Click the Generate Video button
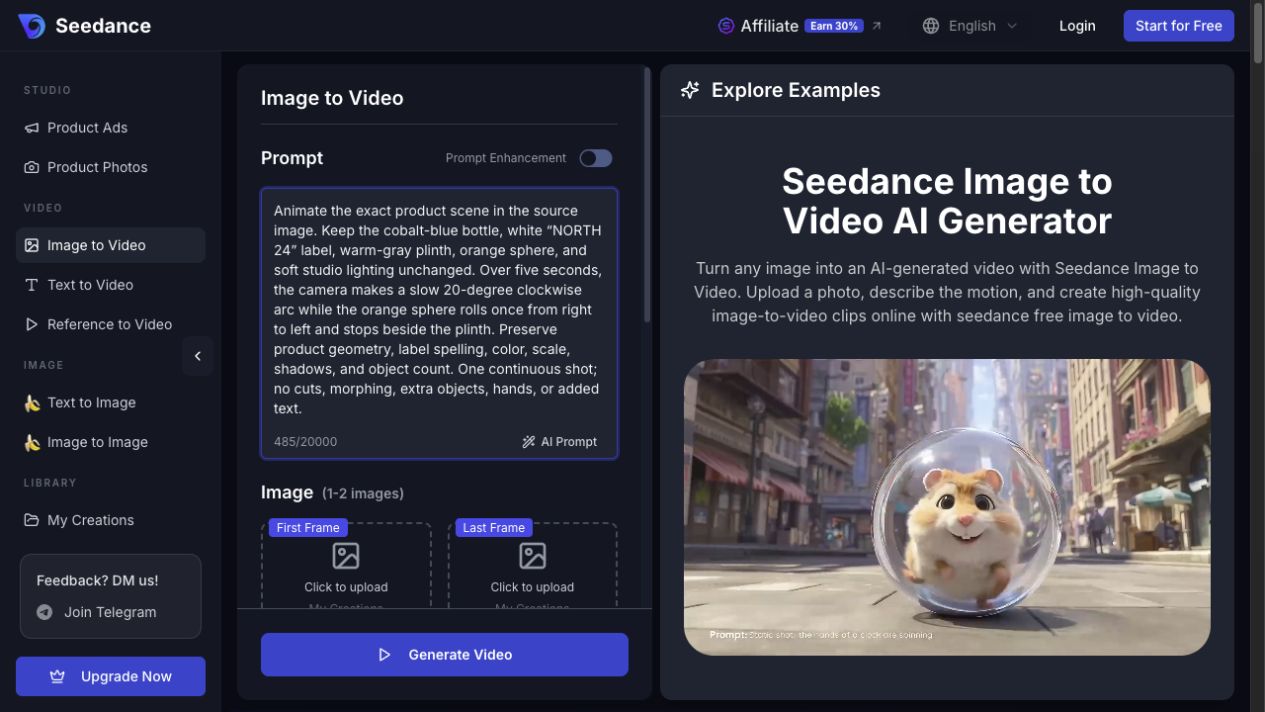 (445, 655)
